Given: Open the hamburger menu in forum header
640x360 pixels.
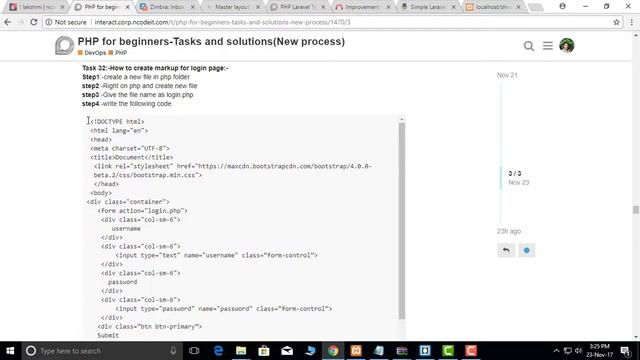Looking at the screenshot, I should (548, 46).
